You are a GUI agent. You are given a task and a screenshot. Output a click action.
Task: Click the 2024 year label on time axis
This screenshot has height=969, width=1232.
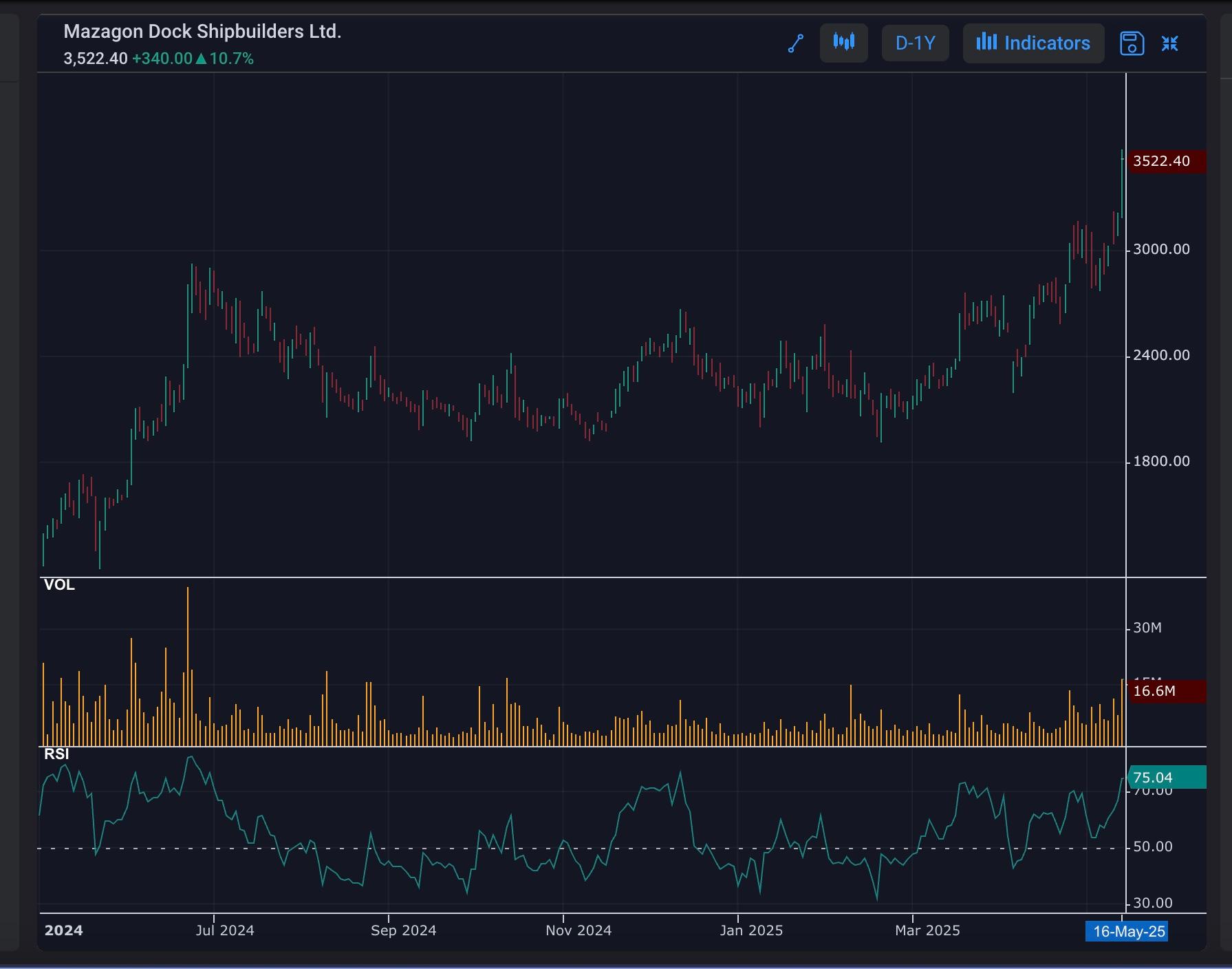pos(64,930)
